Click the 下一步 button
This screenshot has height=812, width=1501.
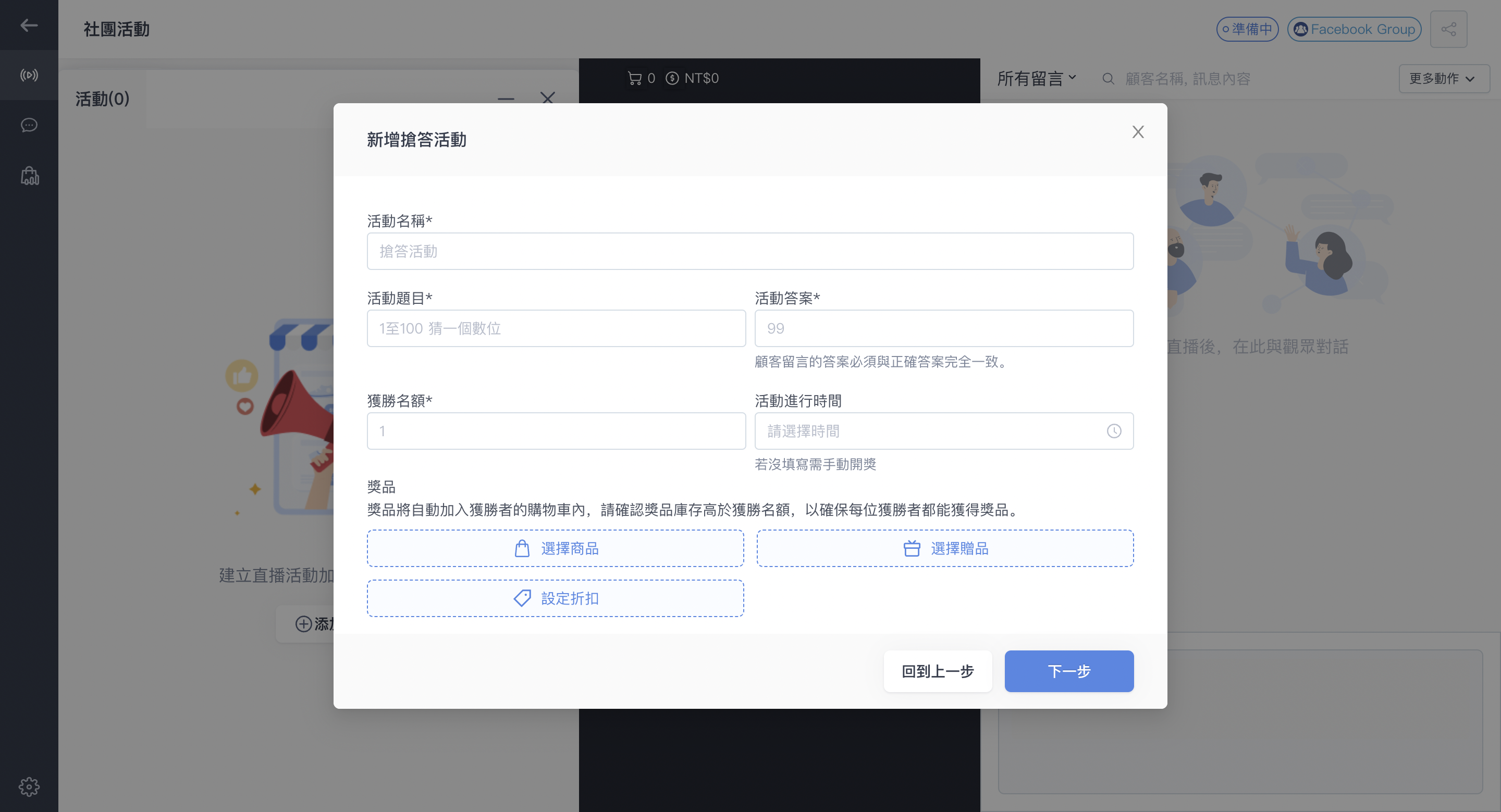1068,671
